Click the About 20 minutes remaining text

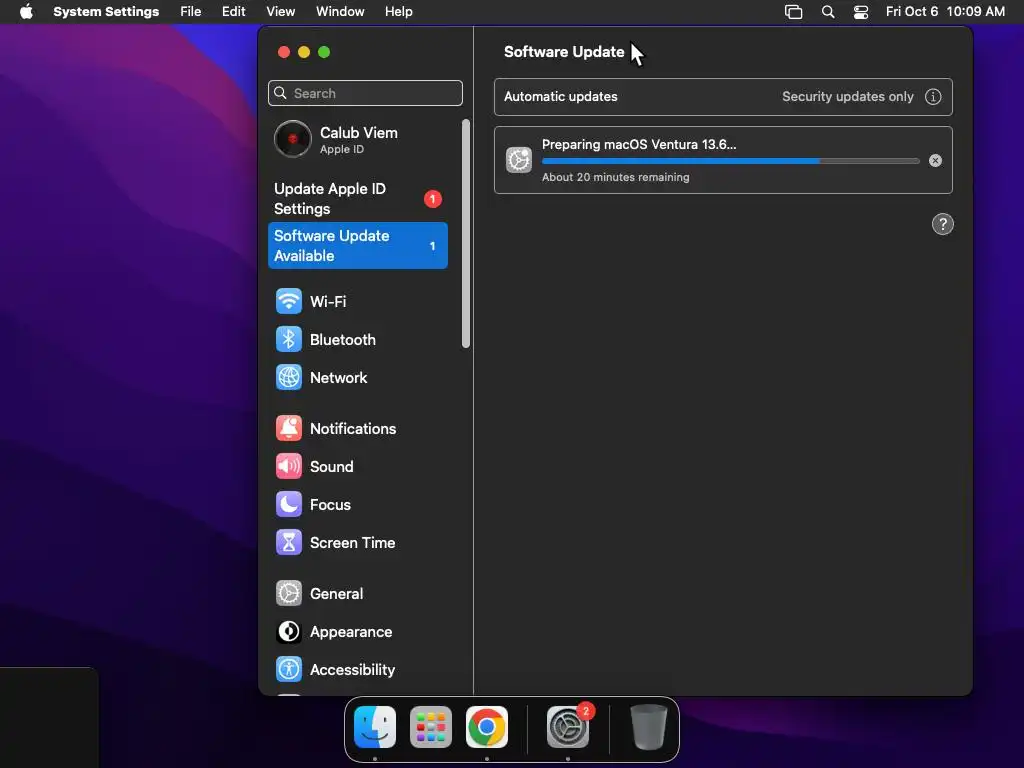615,177
